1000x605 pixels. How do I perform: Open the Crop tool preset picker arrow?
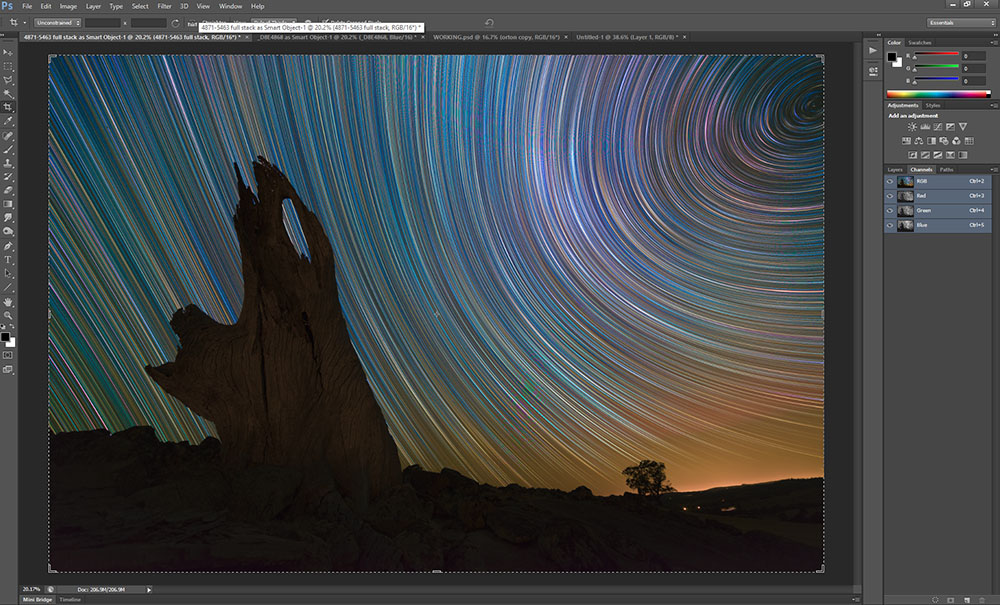[x=24, y=23]
